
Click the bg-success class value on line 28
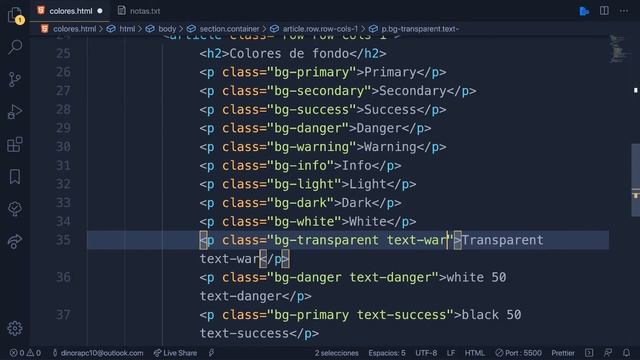pyautogui.click(x=312, y=110)
